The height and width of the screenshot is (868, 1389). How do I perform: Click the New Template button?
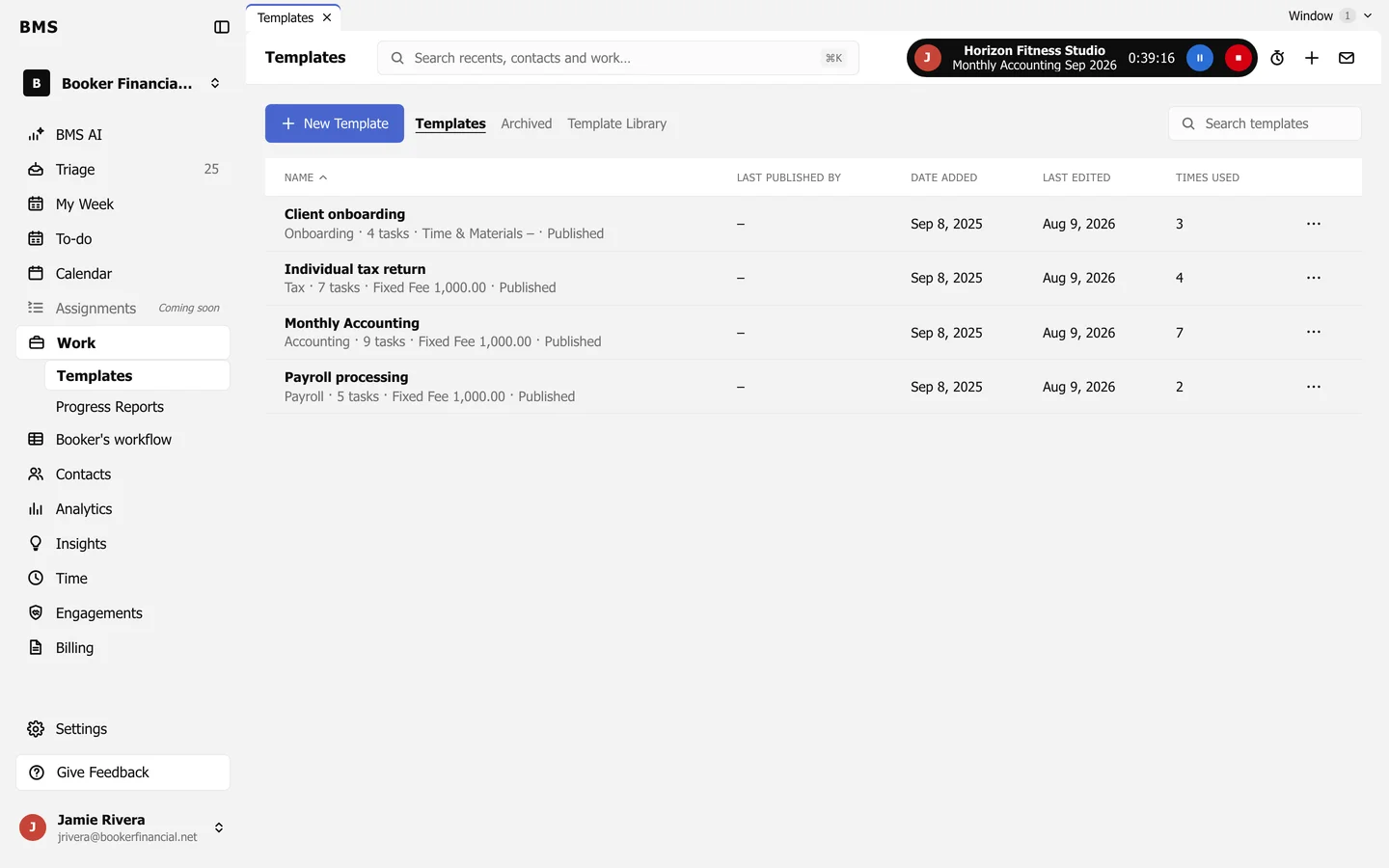pyautogui.click(x=335, y=123)
